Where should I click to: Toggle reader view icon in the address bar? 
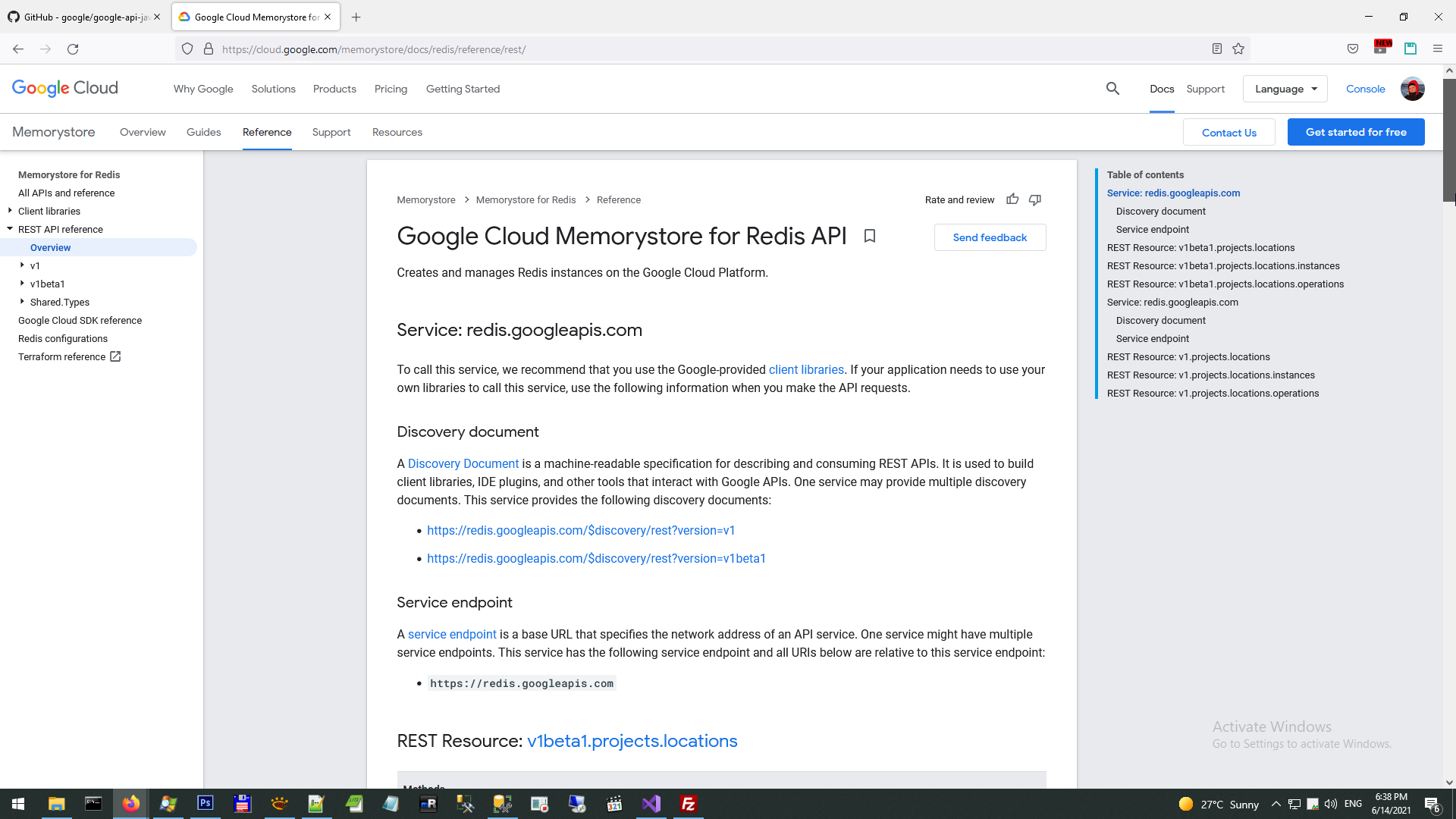[x=1217, y=49]
